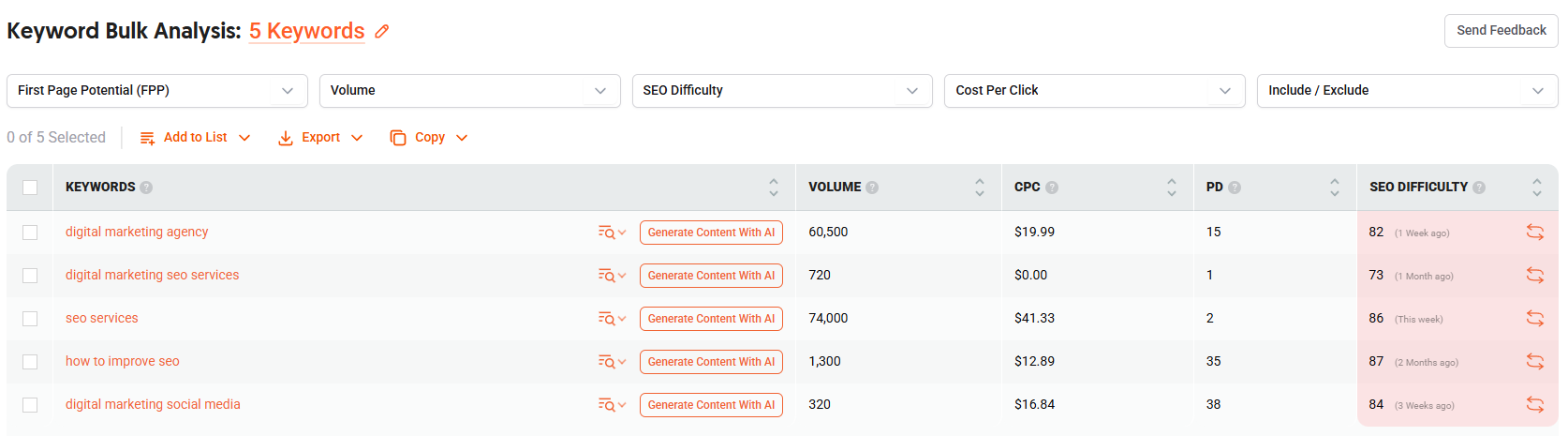This screenshot has height=436, width=1568.
Task: Sort table by Keywords column arrows
Action: pyautogui.click(x=774, y=188)
